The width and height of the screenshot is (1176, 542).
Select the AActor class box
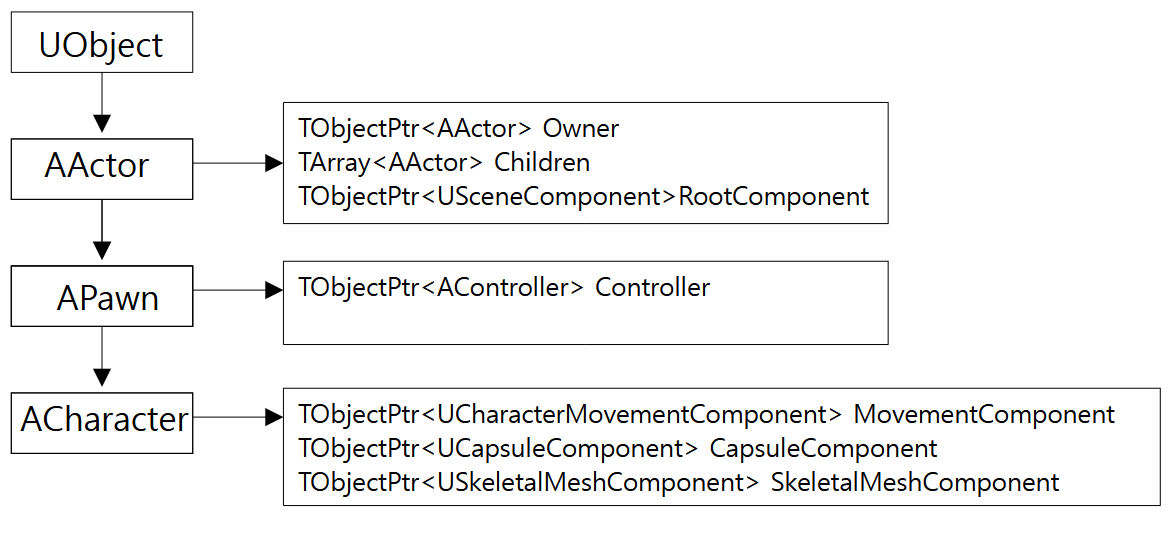tap(101, 167)
